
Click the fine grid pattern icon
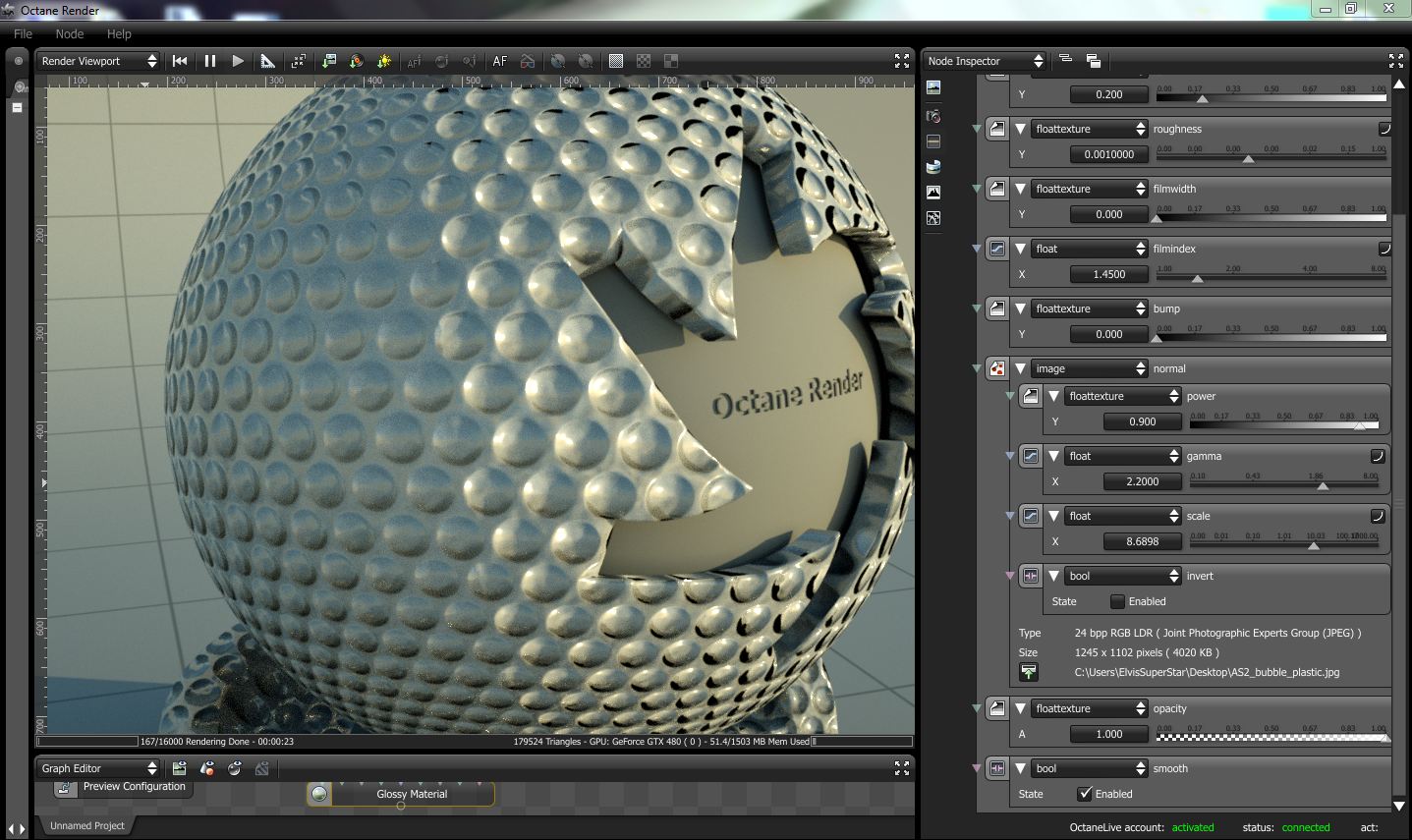click(616, 61)
